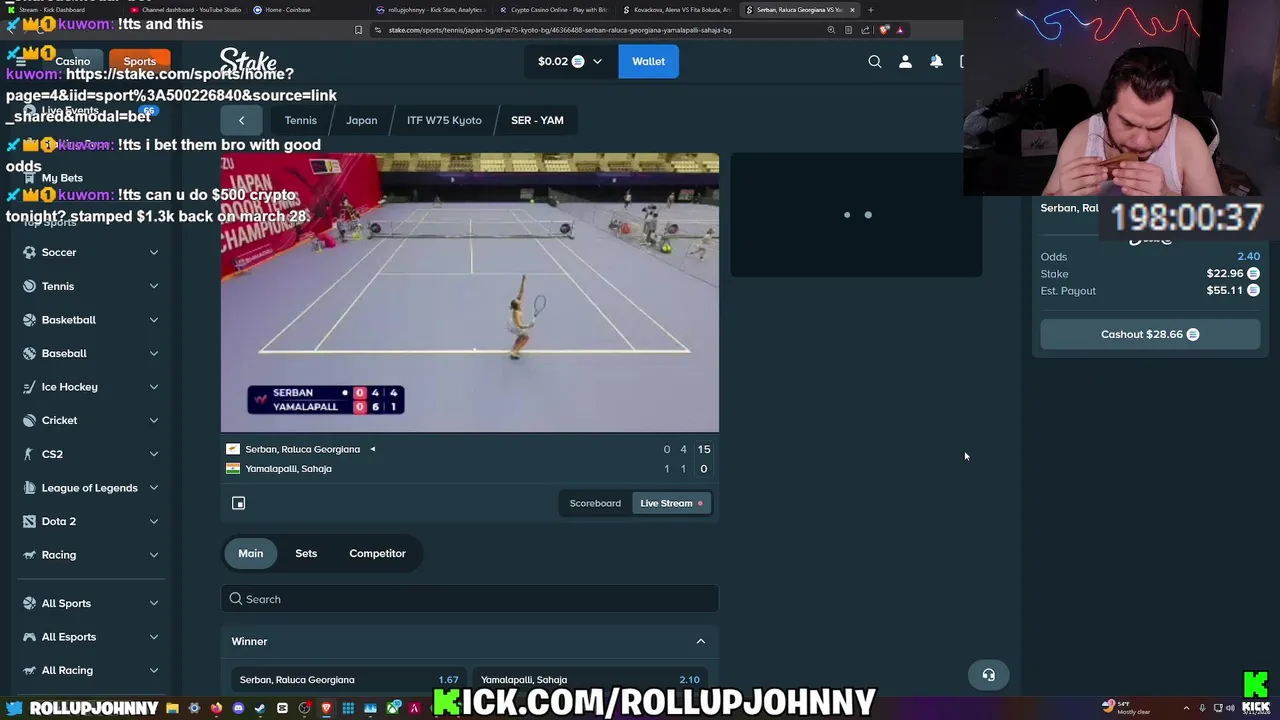Click the live tennis stream video
The height and width of the screenshot is (720, 1280).
470,292
